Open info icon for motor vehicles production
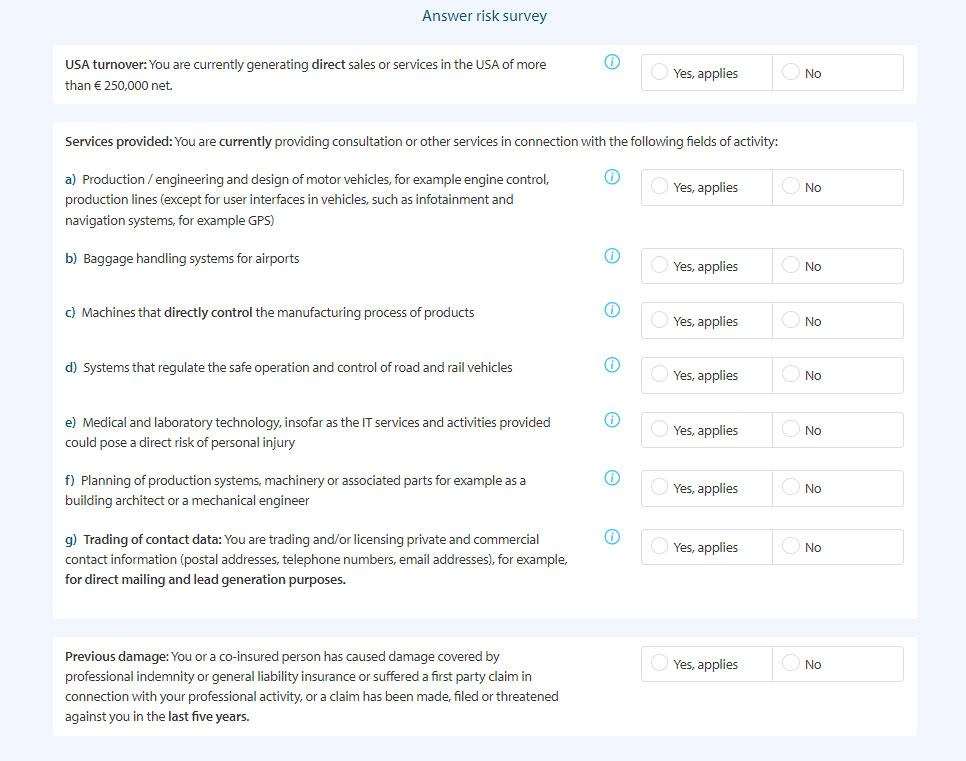The image size is (966, 761). pyautogui.click(x=612, y=177)
